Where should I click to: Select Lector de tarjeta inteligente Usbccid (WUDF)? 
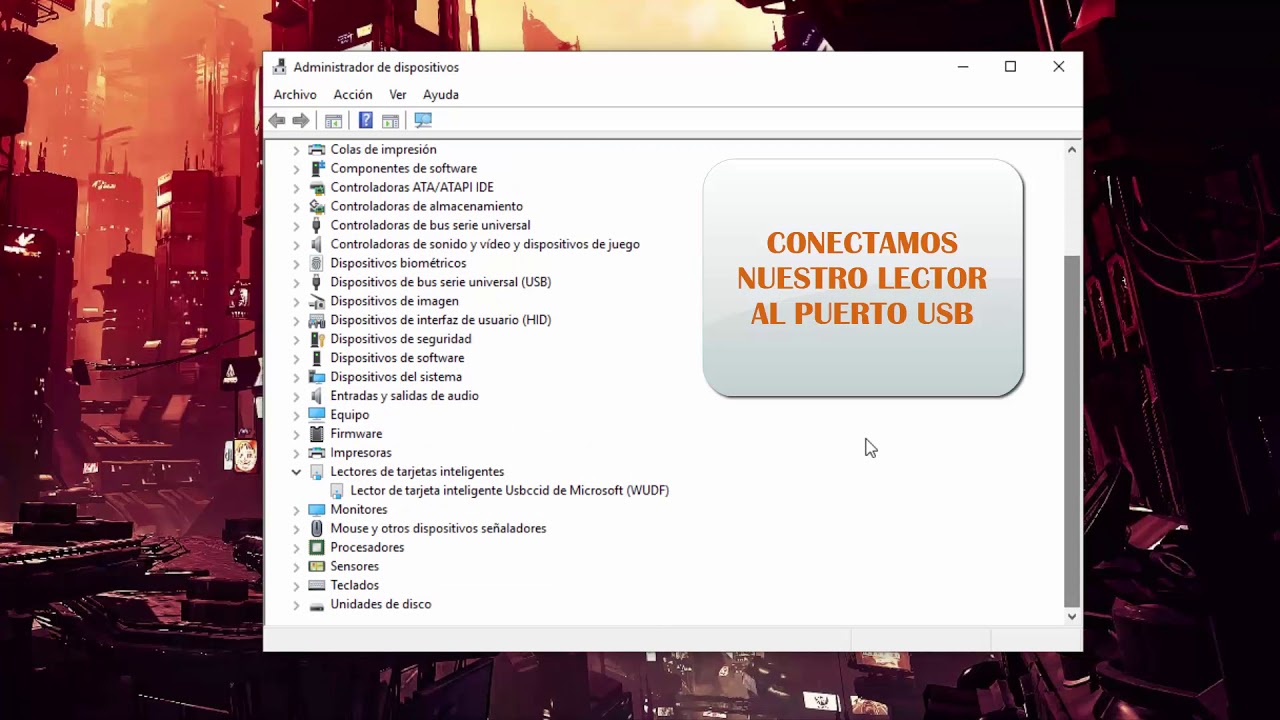pyautogui.click(x=510, y=490)
